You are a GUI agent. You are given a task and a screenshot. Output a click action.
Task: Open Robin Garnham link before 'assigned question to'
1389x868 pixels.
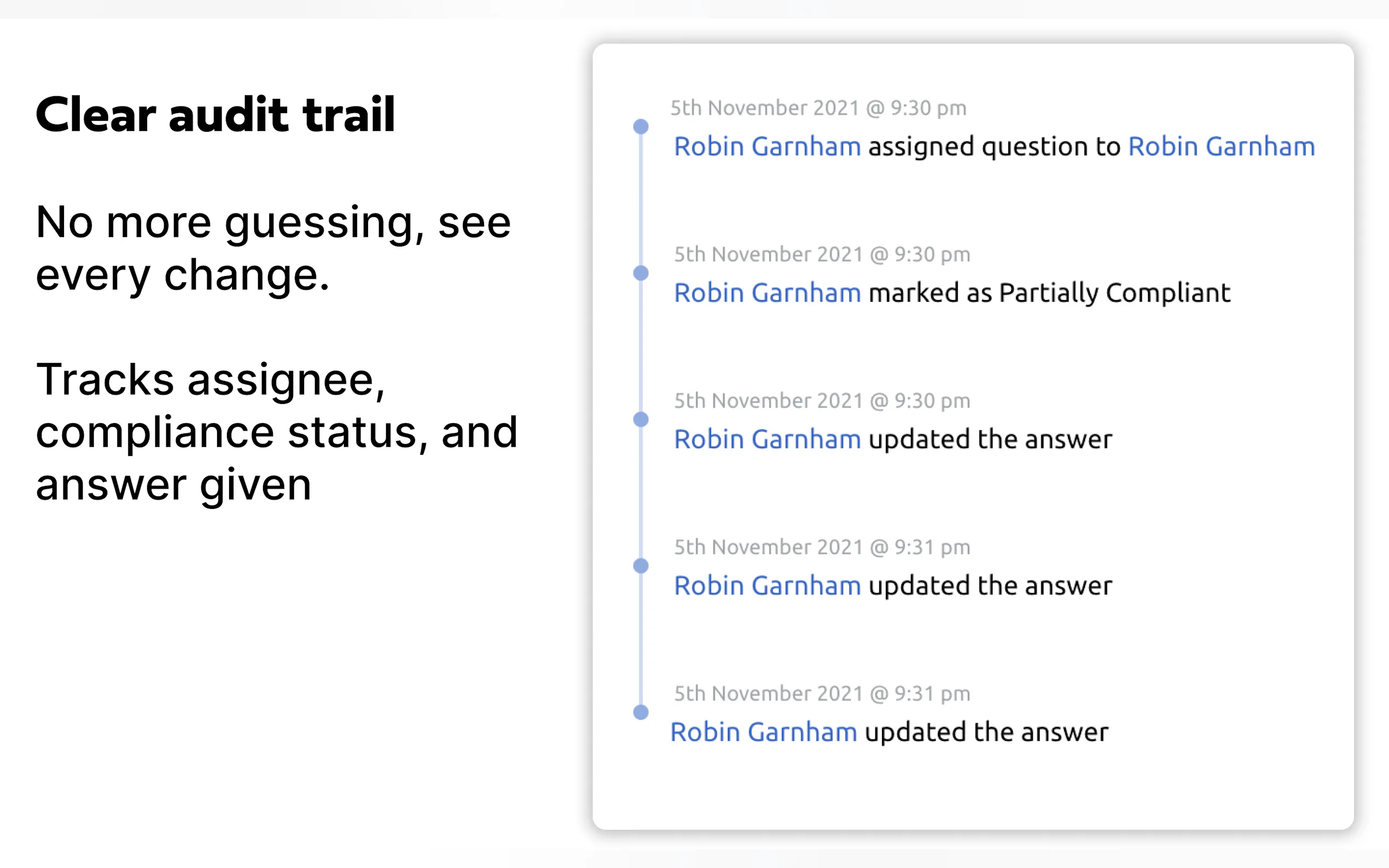click(x=767, y=146)
